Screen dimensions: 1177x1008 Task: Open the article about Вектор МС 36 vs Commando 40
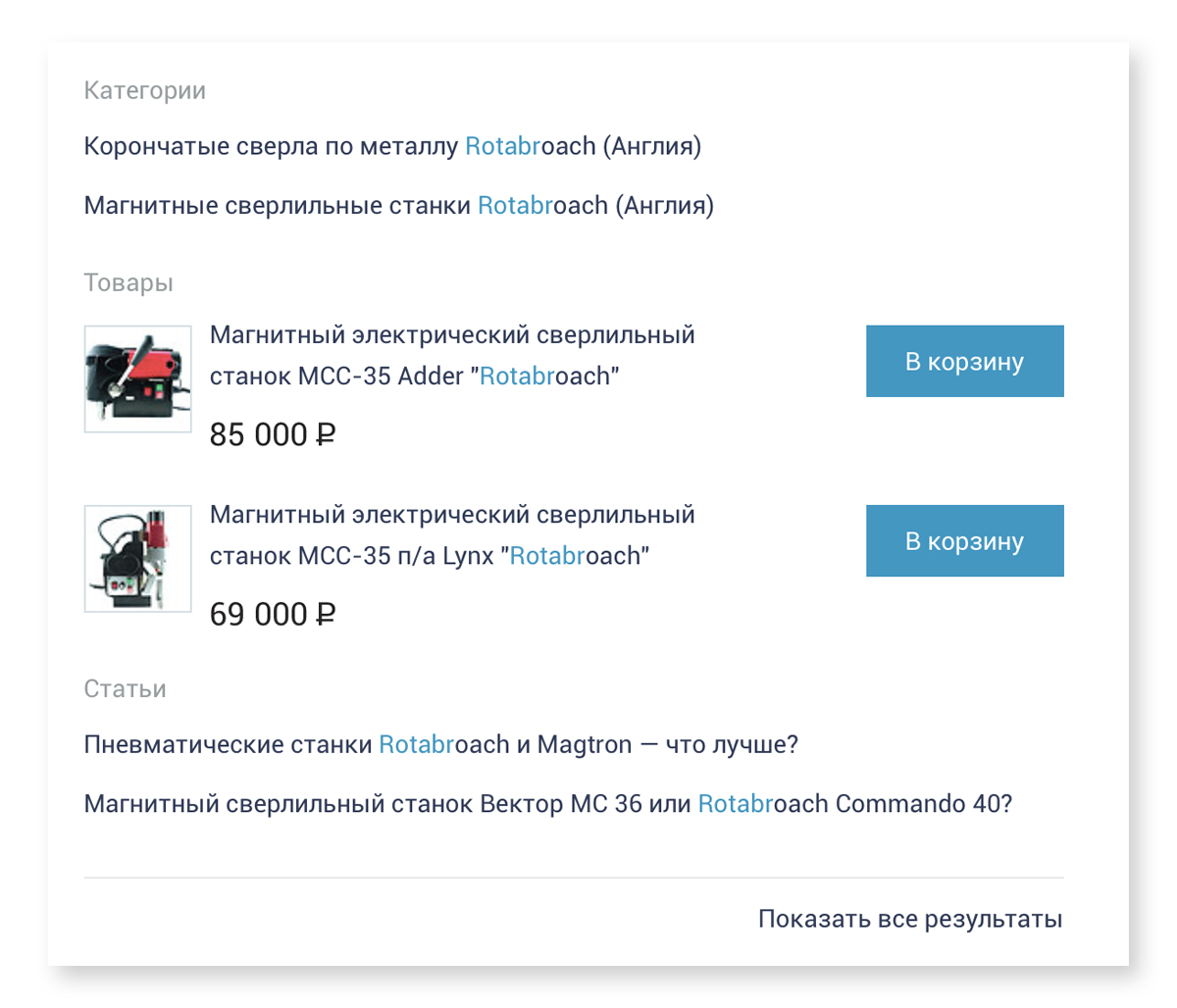pos(548,804)
